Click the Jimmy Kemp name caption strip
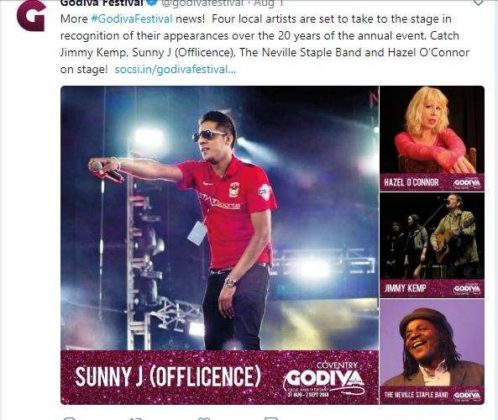Image resolution: width=498 pixels, height=420 pixels. [432, 288]
